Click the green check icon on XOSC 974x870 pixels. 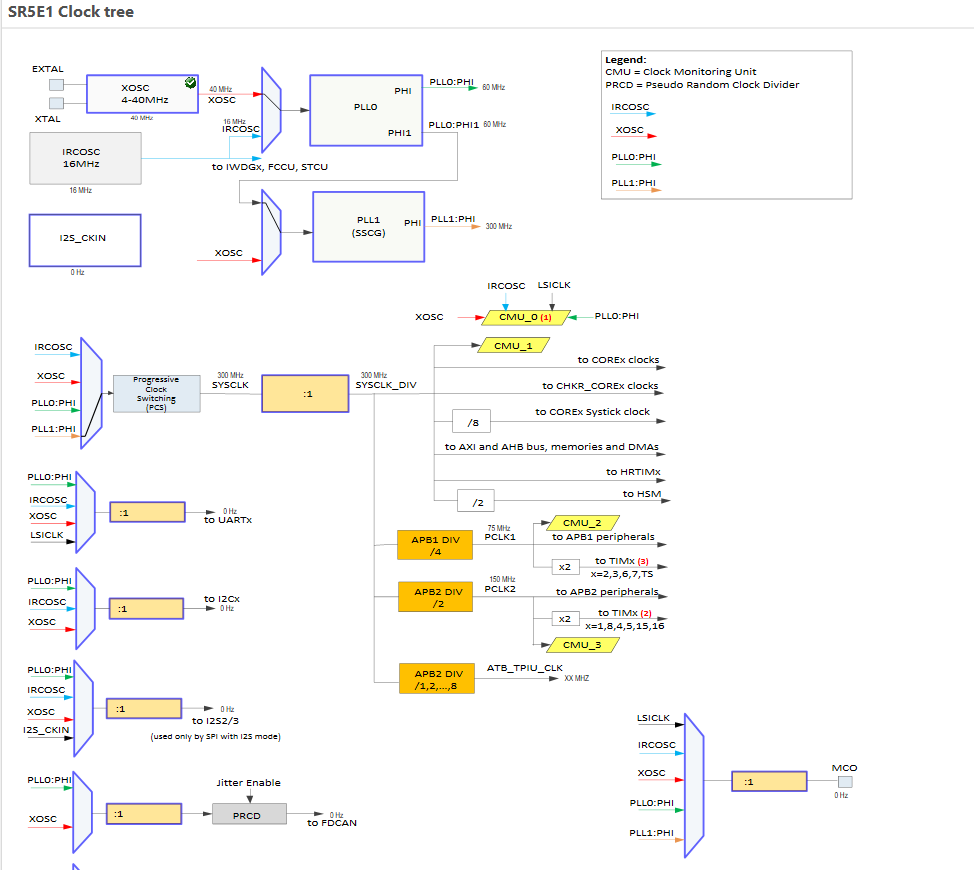click(x=191, y=83)
